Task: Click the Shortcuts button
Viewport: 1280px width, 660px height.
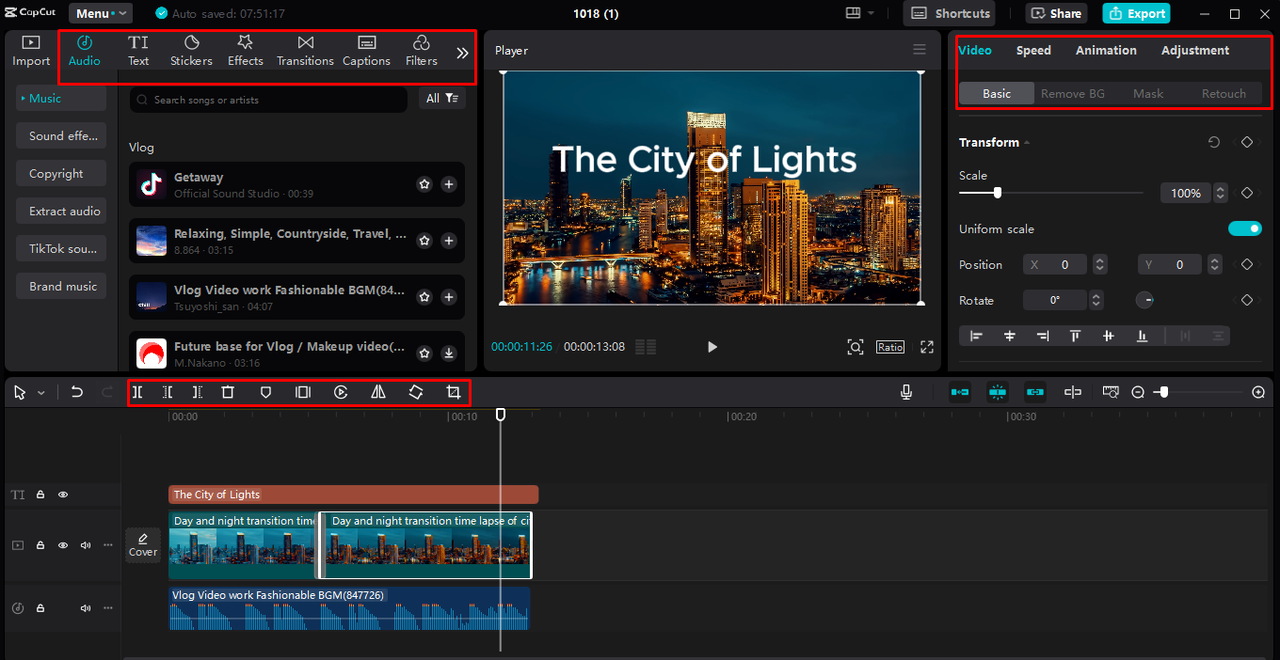Action: [951, 14]
